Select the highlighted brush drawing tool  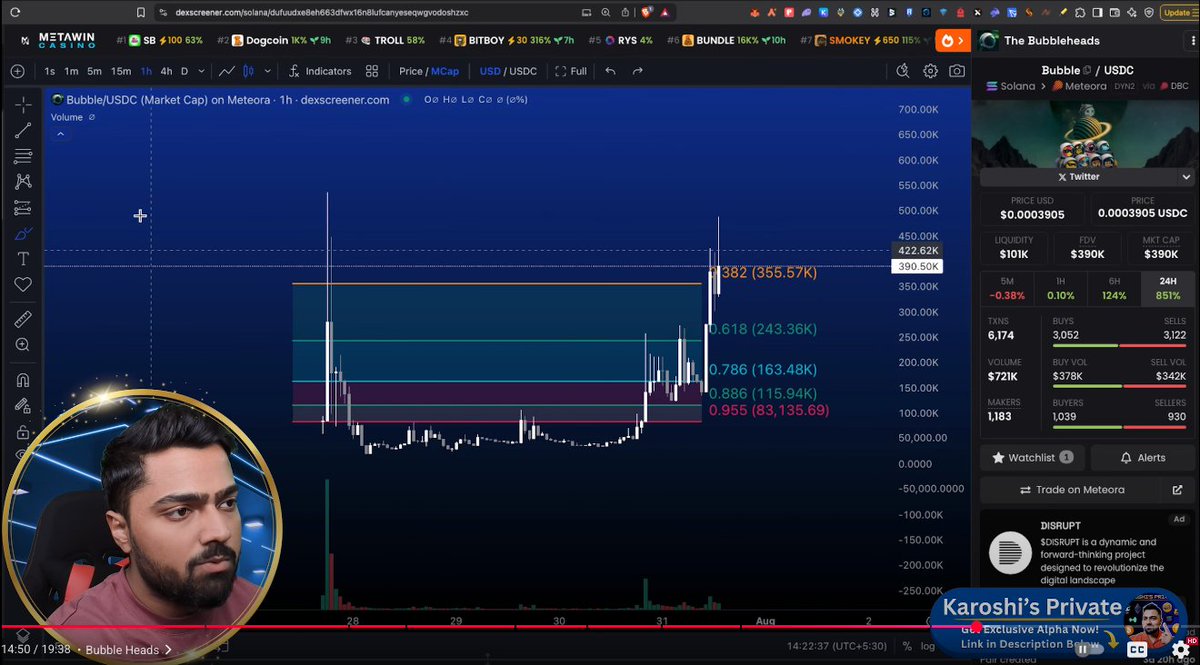(x=23, y=234)
